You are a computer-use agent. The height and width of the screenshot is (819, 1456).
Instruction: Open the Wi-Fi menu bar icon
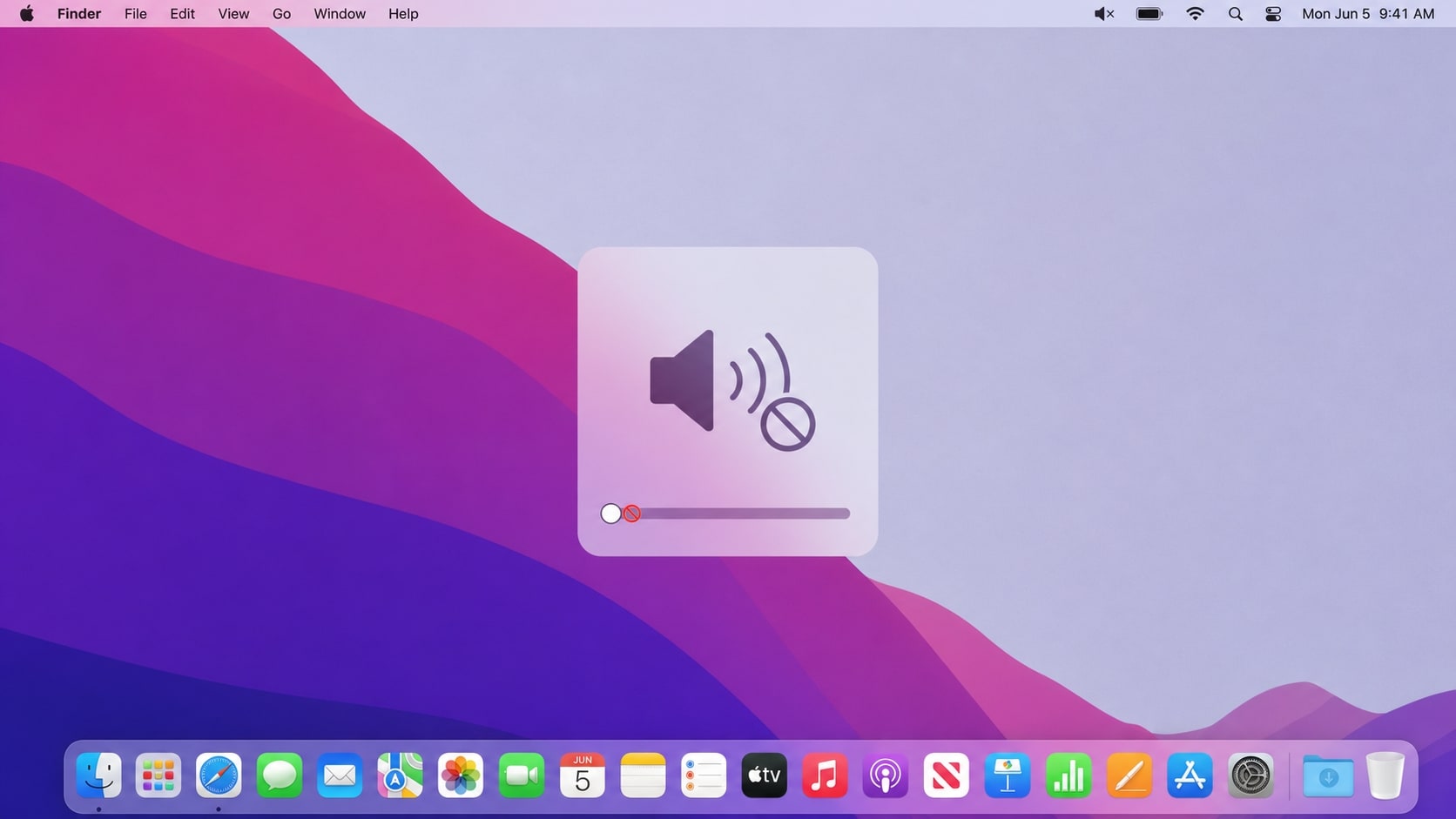[x=1195, y=14]
